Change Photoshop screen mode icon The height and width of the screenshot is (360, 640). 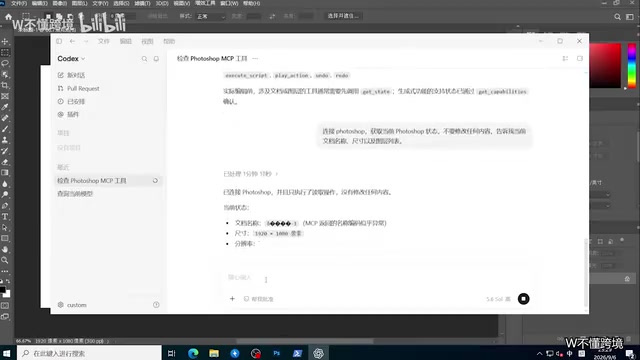coord(5,316)
